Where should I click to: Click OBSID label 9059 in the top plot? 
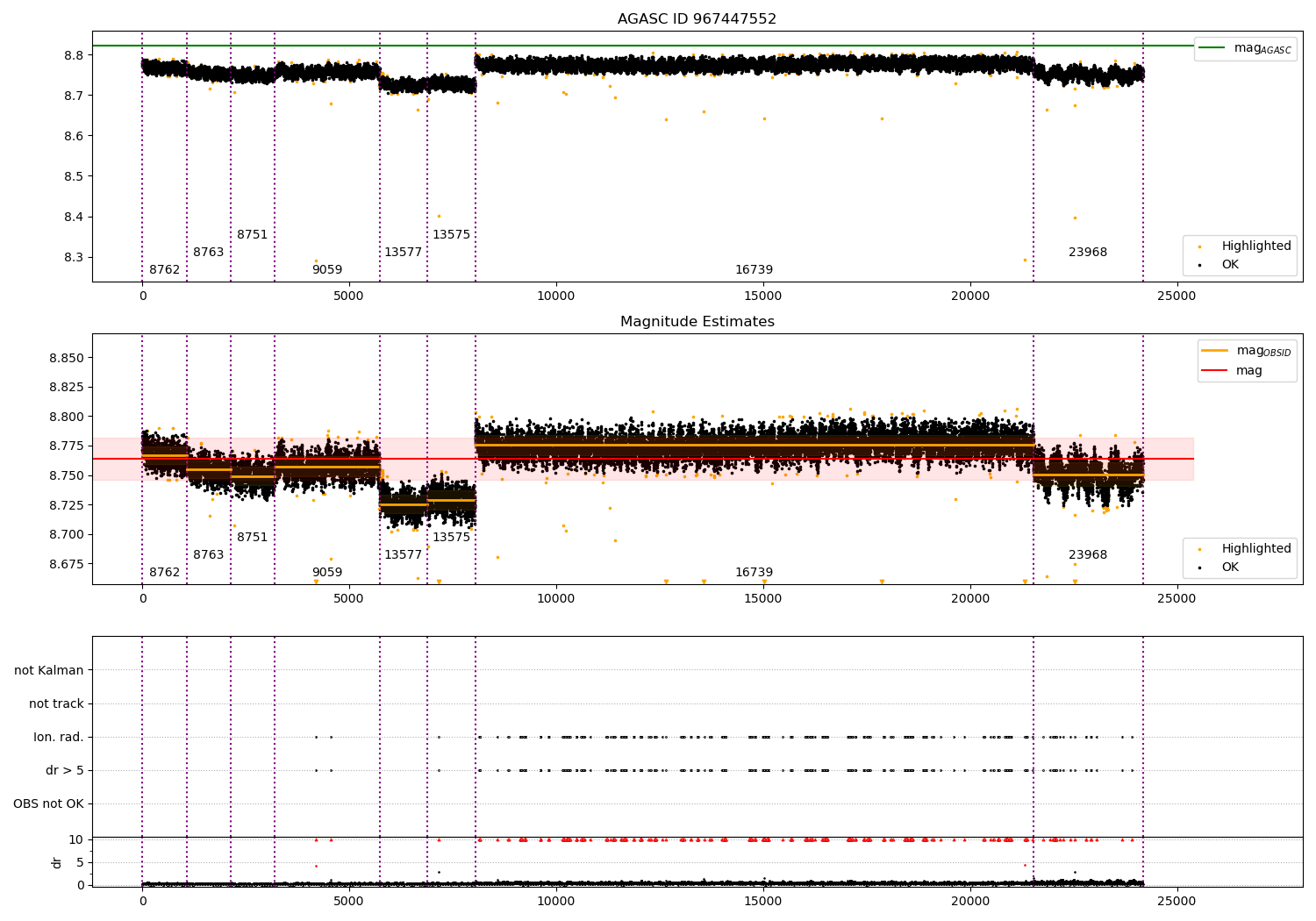(327, 269)
